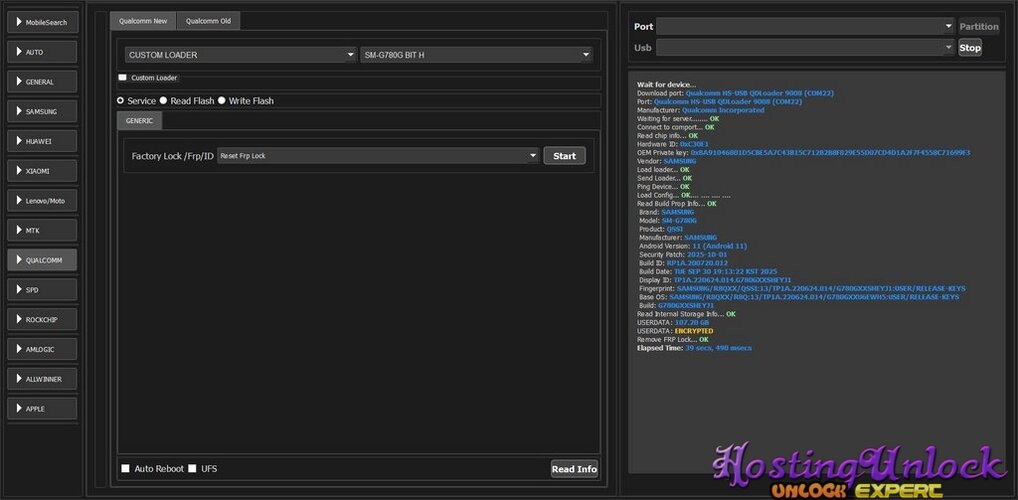Image resolution: width=1018 pixels, height=500 pixels.
Task: Click the Model: SM-G780G log line
Action: tap(668, 221)
